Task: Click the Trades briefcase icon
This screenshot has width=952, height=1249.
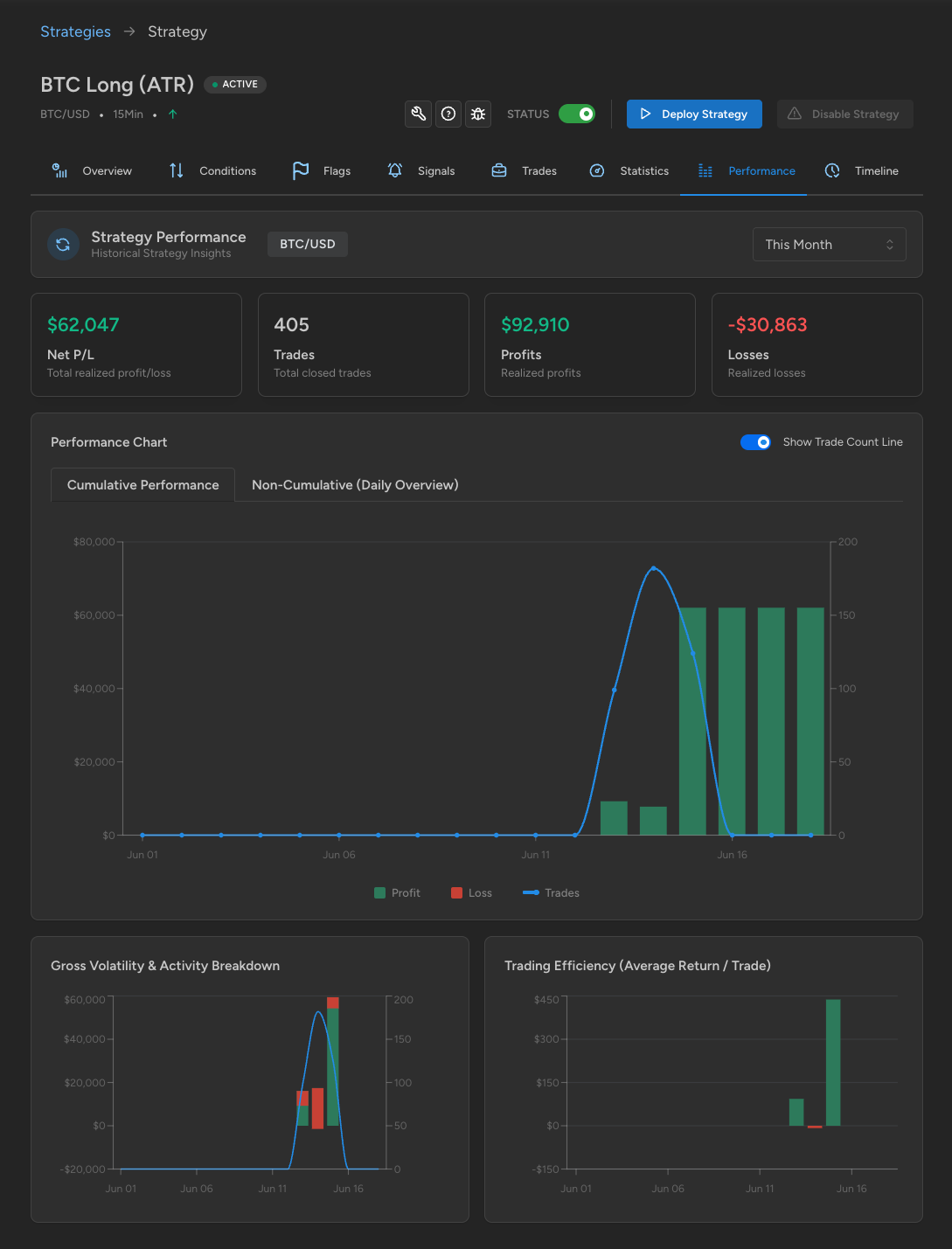Action: pos(499,170)
